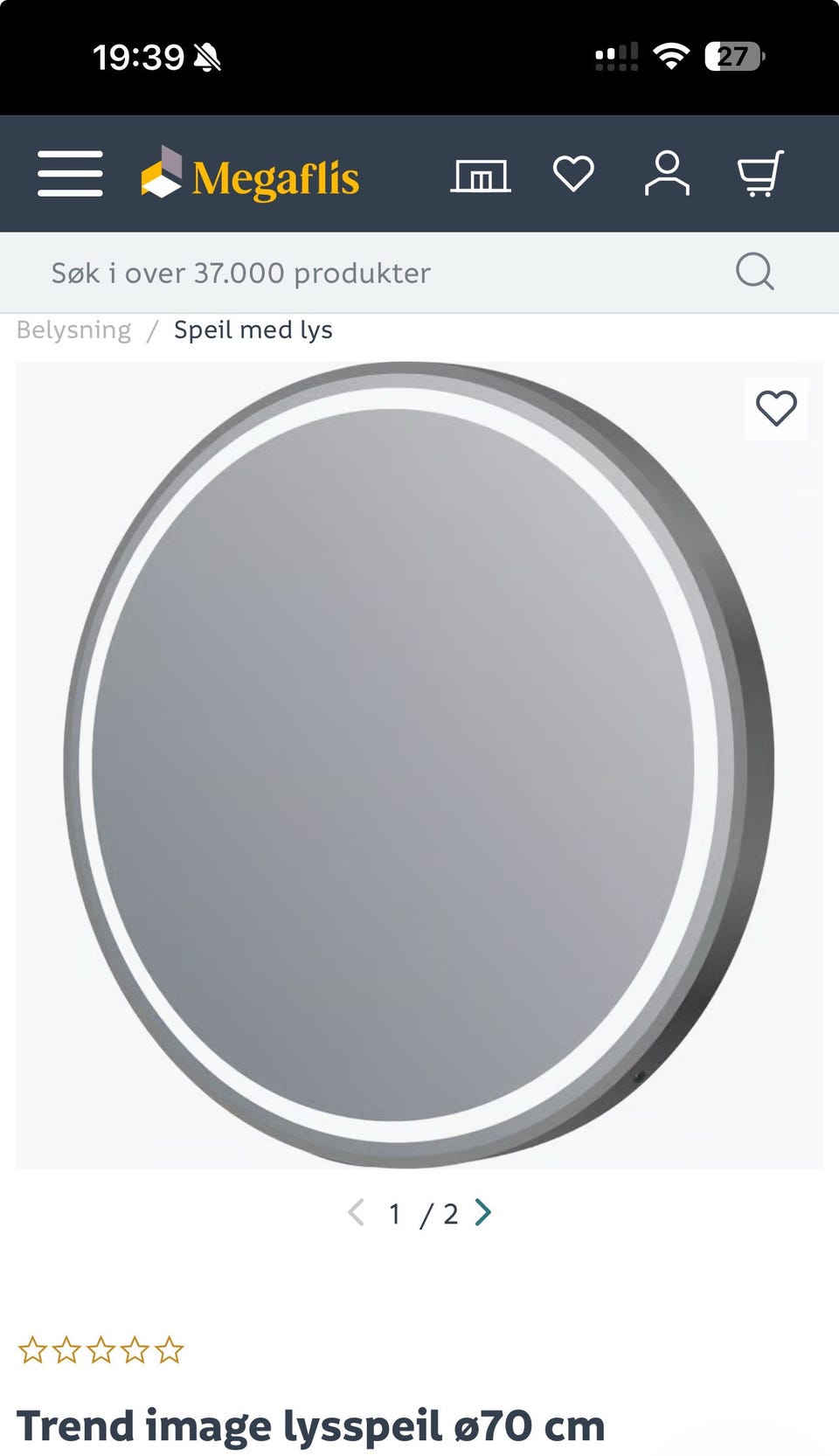This screenshot has height=1456, width=839.
Task: Rate product with third star
Action: (x=101, y=1350)
